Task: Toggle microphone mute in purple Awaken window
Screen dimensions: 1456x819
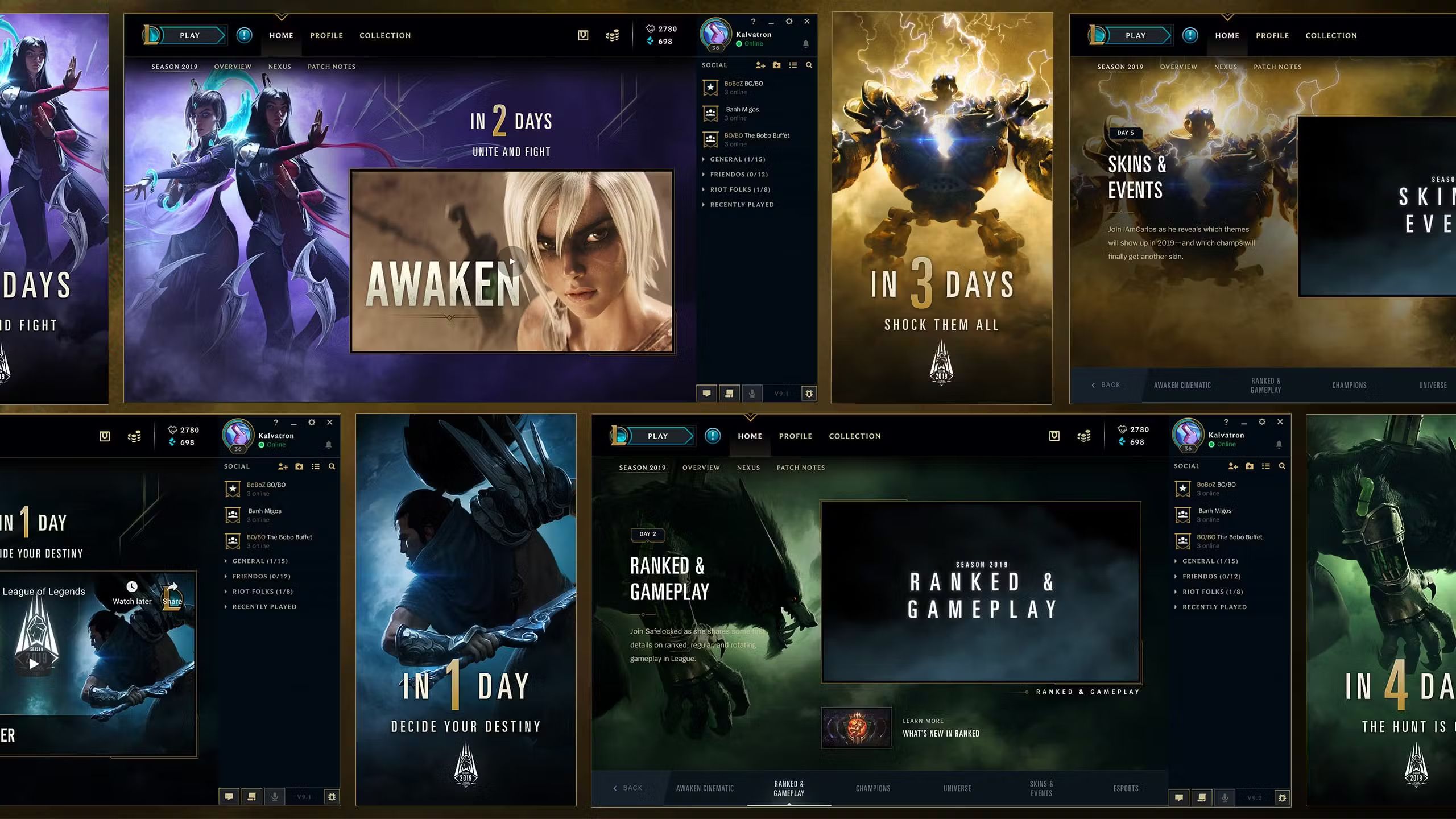Action: tap(752, 394)
